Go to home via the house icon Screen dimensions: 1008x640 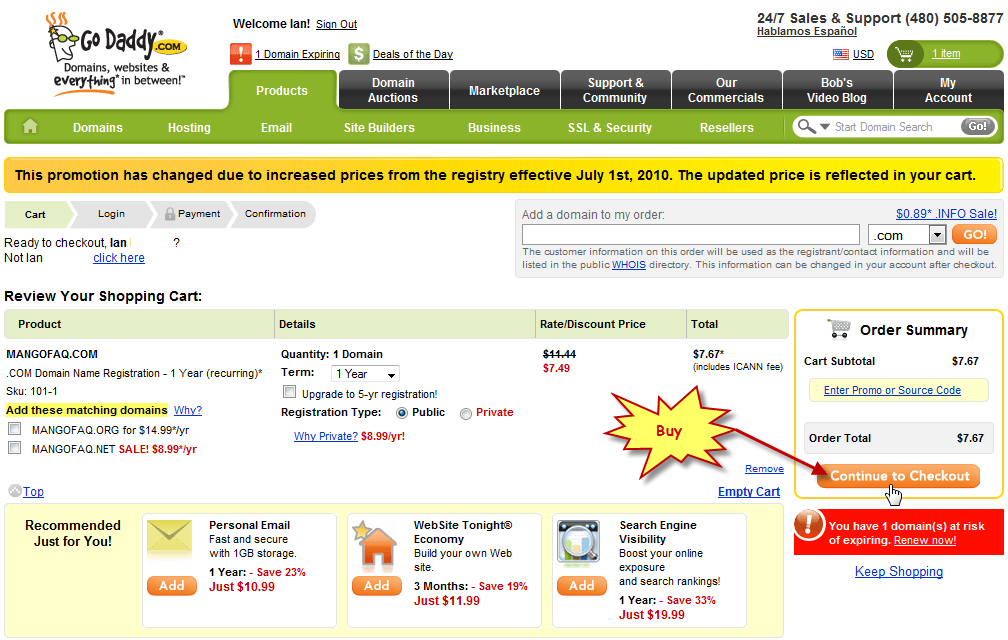pos(30,126)
